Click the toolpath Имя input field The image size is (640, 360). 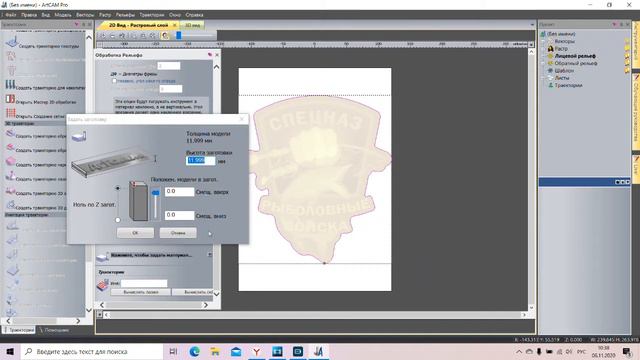[x=144, y=283]
